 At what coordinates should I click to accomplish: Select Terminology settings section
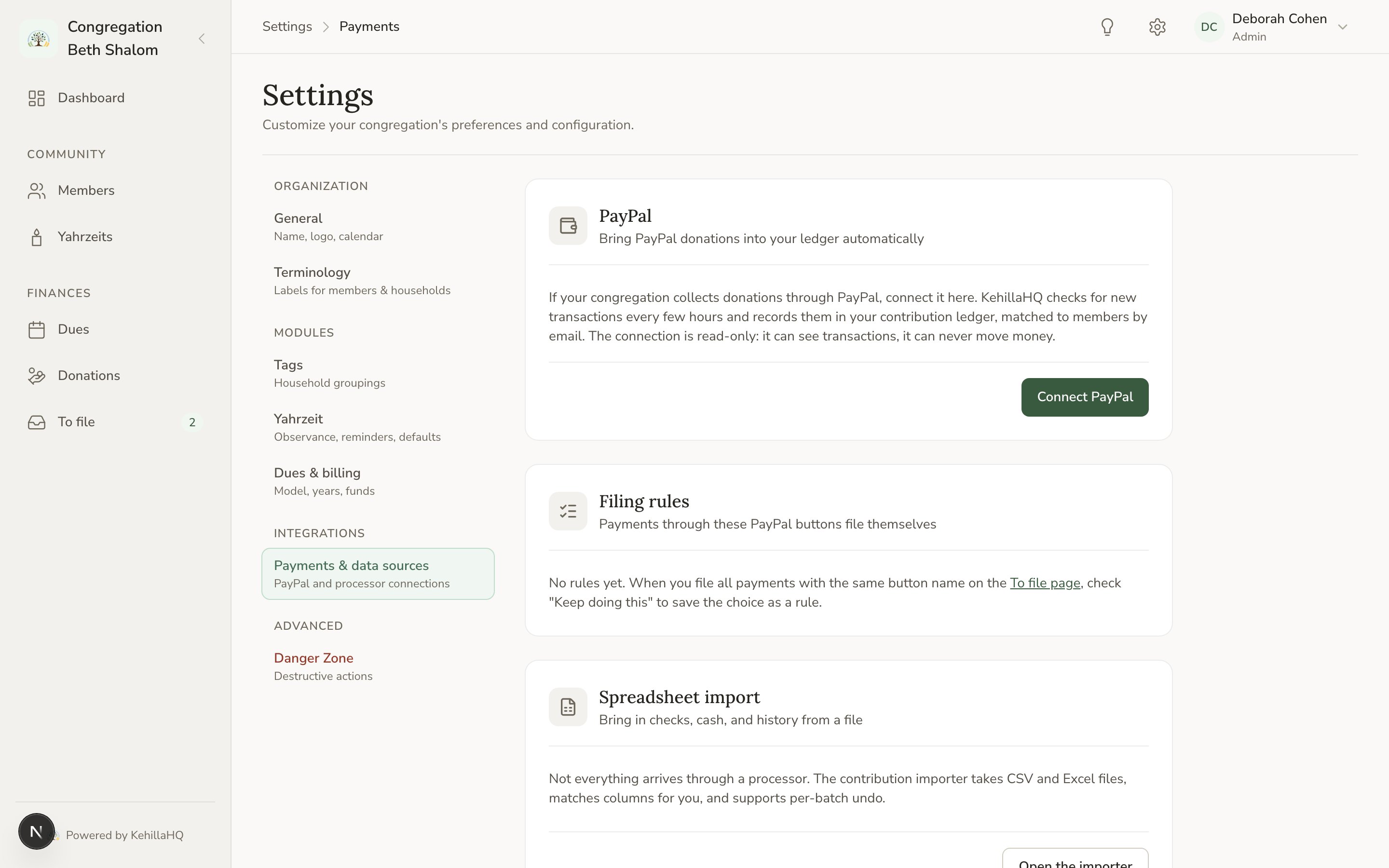point(378,281)
